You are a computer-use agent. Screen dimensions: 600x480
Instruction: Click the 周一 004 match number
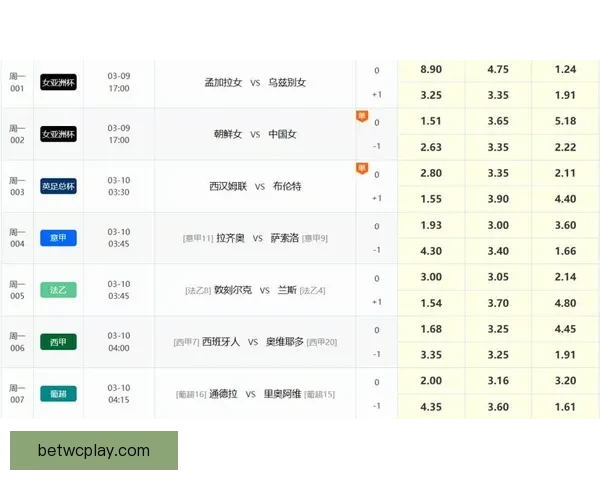[17, 238]
